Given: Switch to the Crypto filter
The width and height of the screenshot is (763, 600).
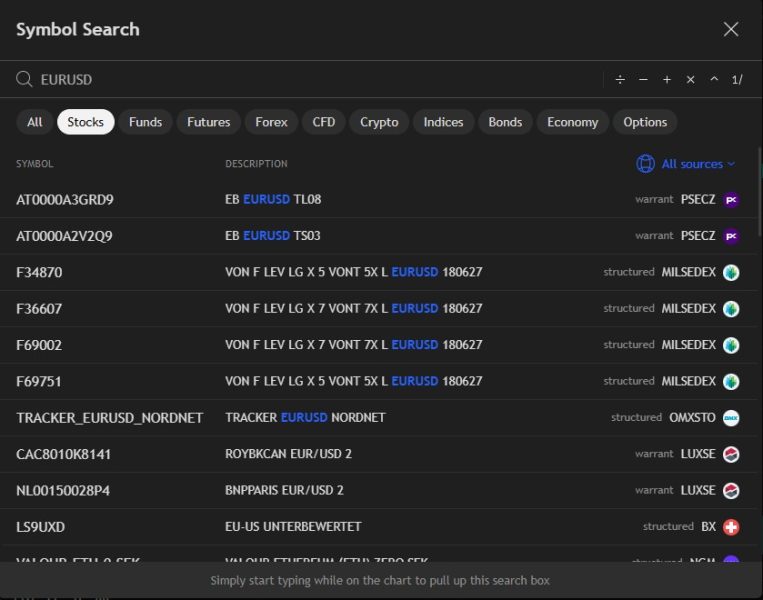Looking at the screenshot, I should [x=379, y=122].
